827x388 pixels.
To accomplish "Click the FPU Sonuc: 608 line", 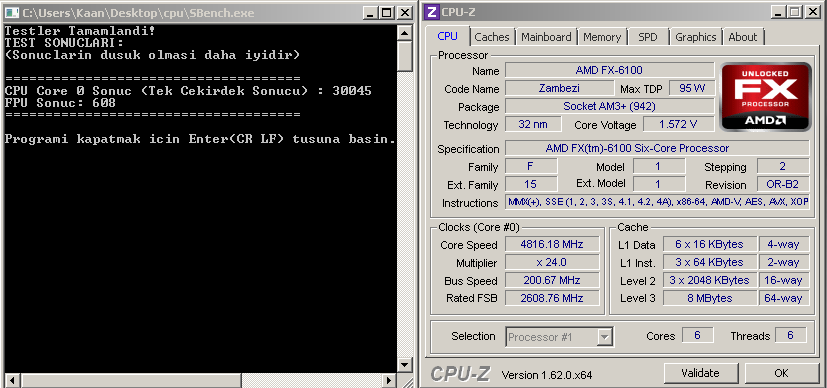I will pyautogui.click(x=60, y=103).
